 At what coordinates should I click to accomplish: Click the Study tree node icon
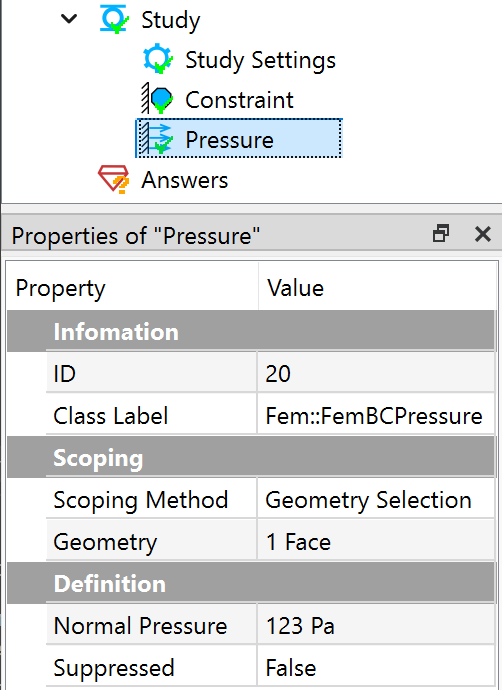coord(114,19)
